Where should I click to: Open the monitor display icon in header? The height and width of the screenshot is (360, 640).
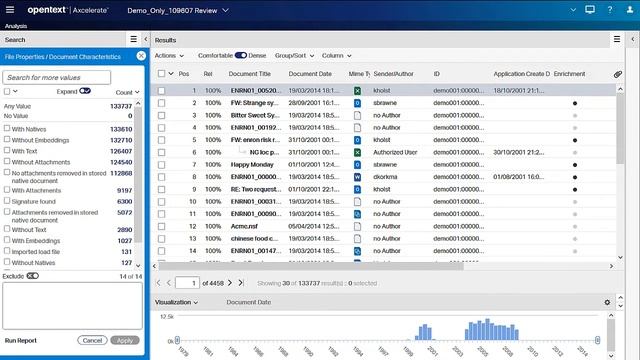click(590, 10)
